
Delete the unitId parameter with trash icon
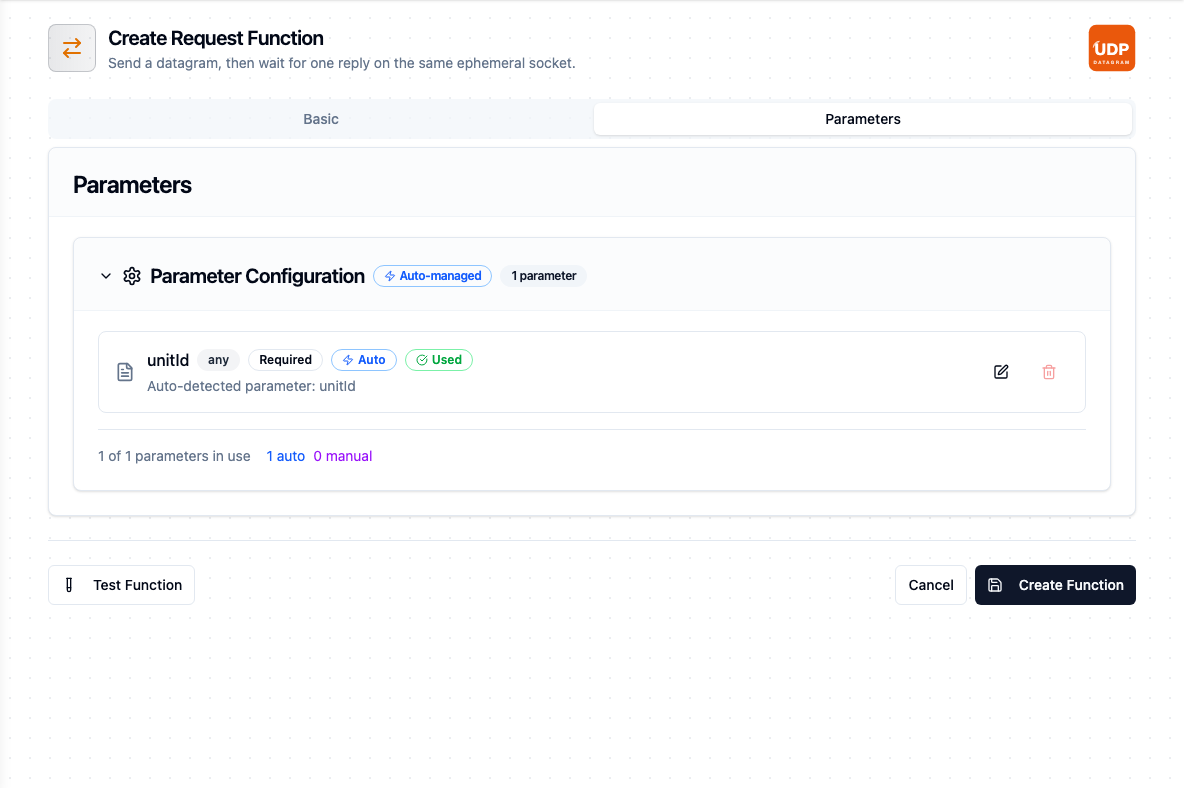(1049, 371)
